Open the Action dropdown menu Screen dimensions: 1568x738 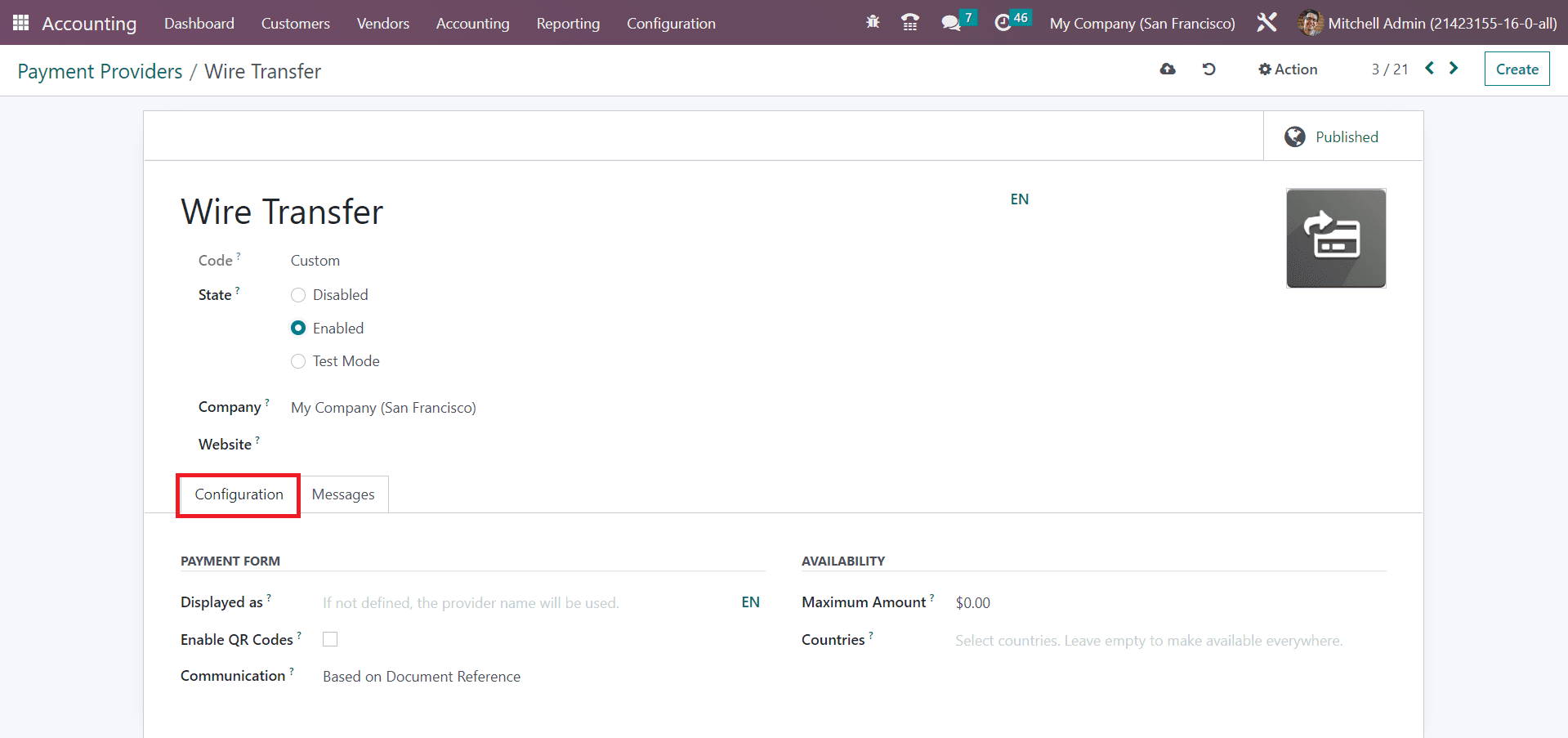coord(1288,69)
